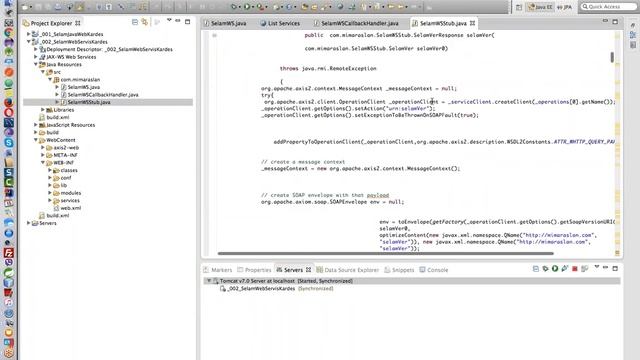Open the Markers view tab
The image size is (640, 360).
(x=218, y=270)
